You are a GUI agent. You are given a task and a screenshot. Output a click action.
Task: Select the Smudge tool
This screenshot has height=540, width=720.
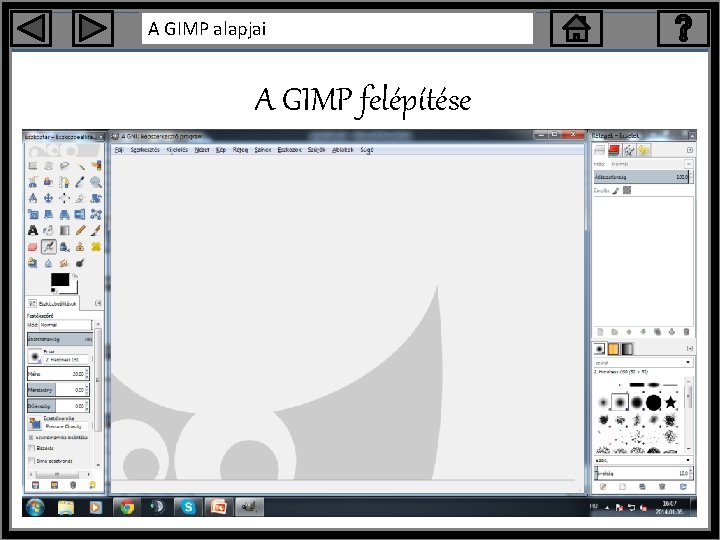click(64, 263)
